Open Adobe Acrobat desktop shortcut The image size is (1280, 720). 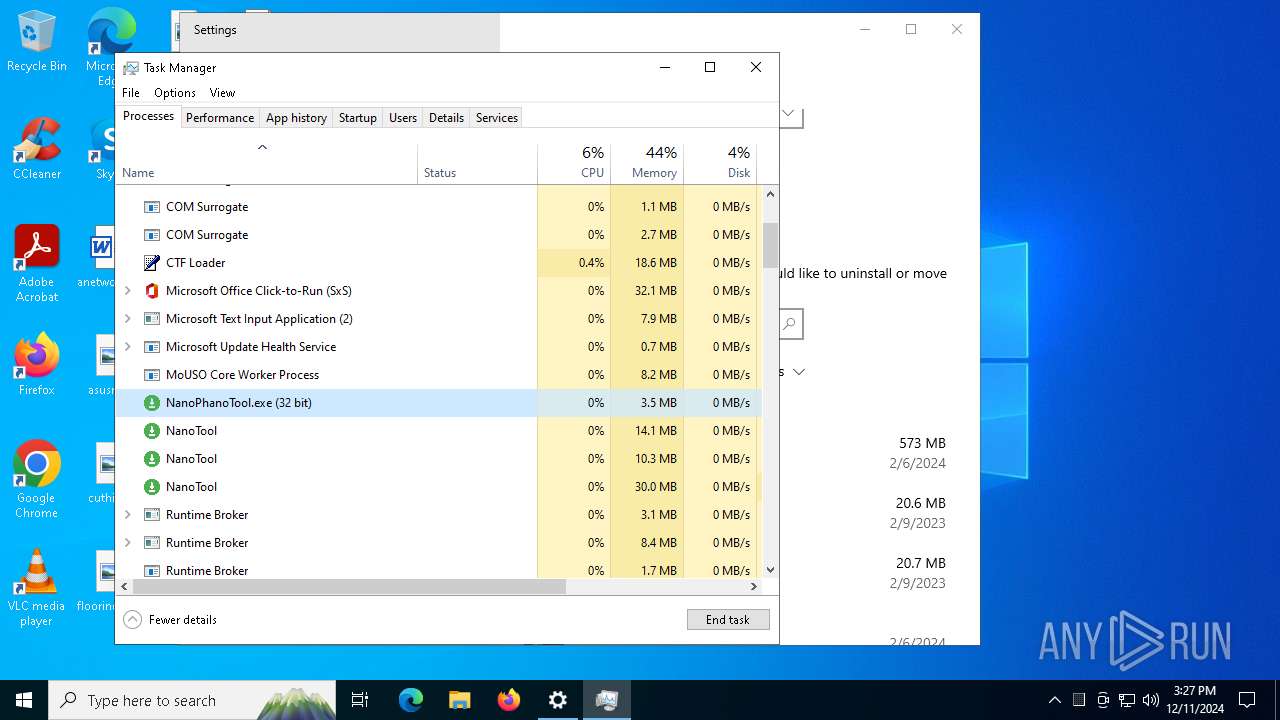(37, 264)
